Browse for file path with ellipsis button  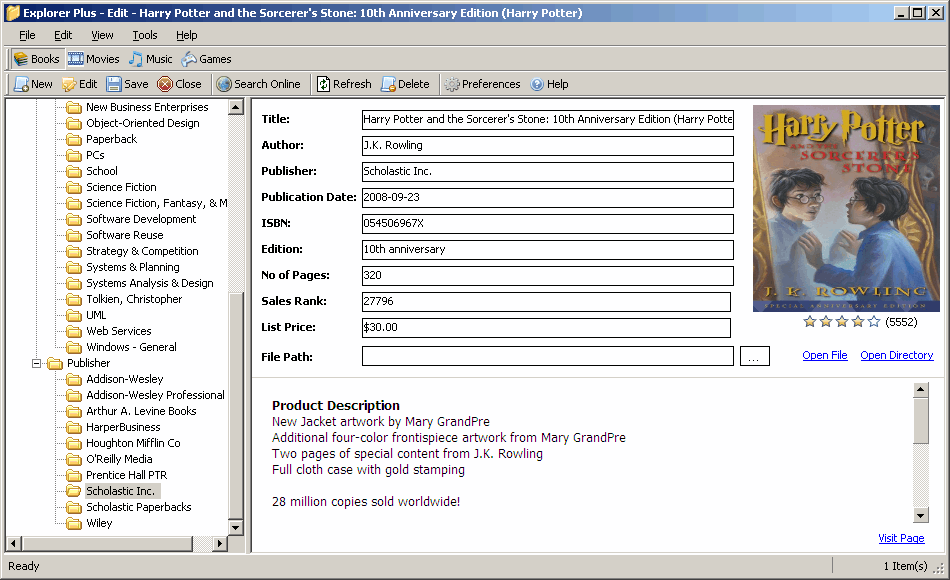pyautogui.click(x=754, y=356)
